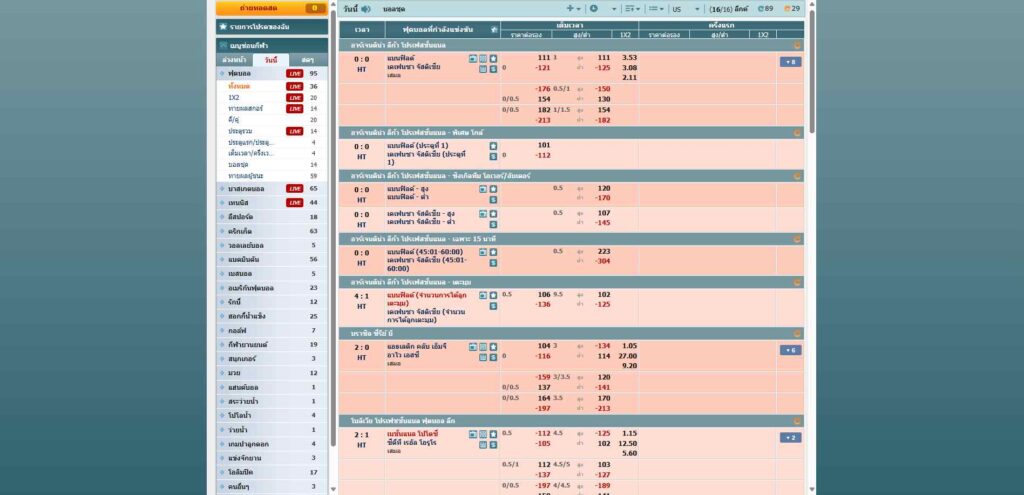Click the sound speaker icon beside วันนี้

(365, 8)
